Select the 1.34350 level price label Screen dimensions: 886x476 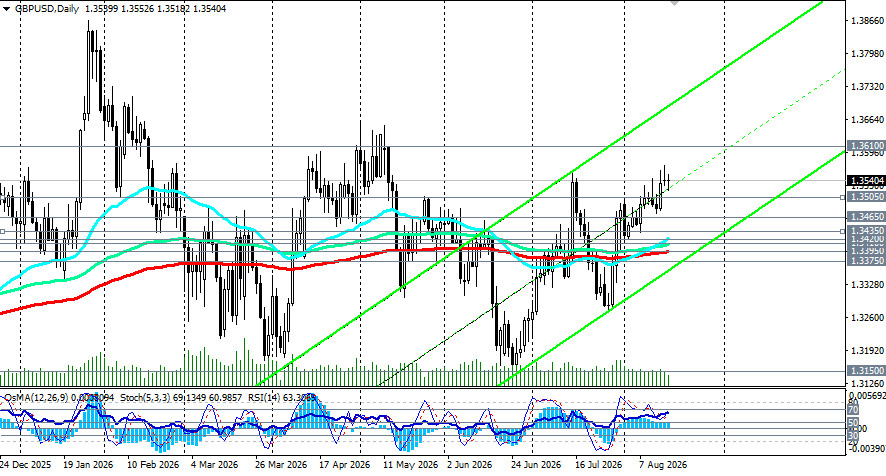(866, 231)
